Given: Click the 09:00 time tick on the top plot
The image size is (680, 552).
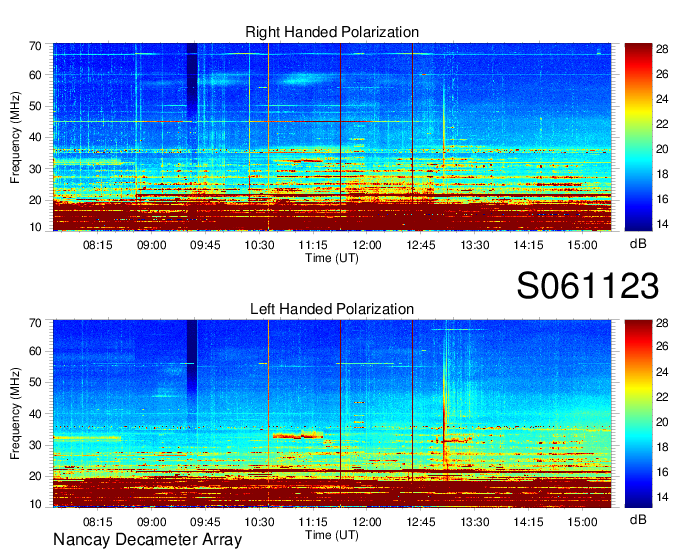Looking at the screenshot, I should 151,245.
